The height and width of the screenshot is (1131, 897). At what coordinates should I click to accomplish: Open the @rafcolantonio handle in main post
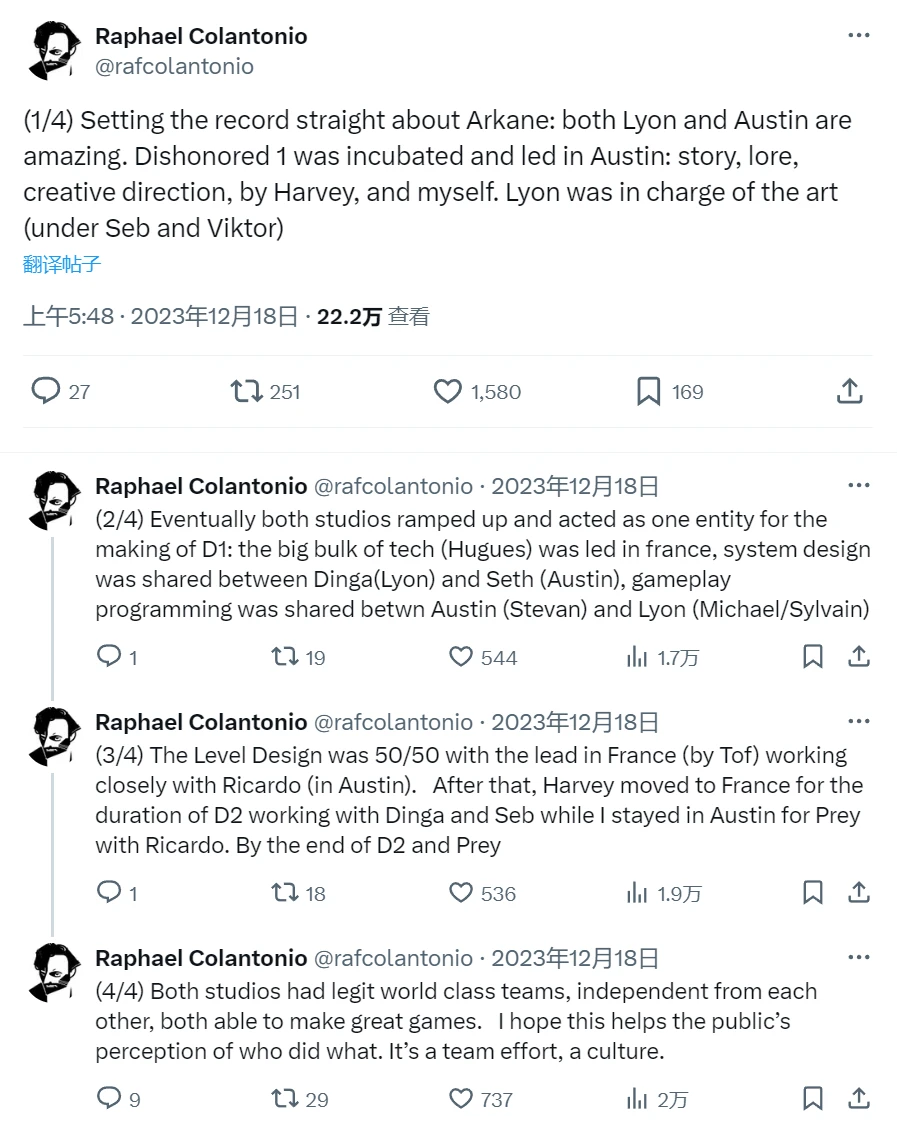(174, 66)
